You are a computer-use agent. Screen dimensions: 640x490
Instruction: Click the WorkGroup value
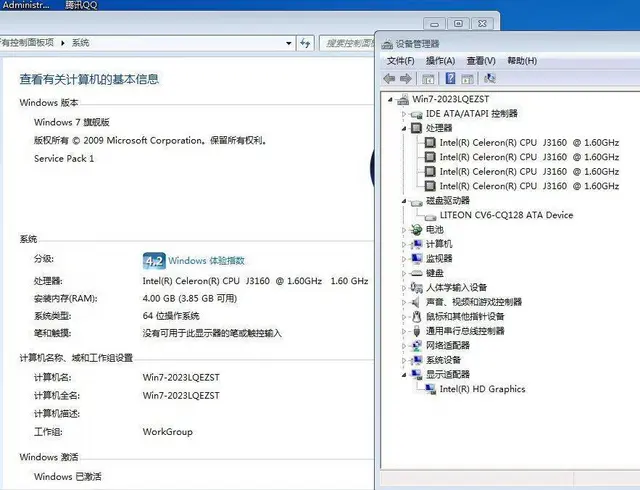click(167, 432)
